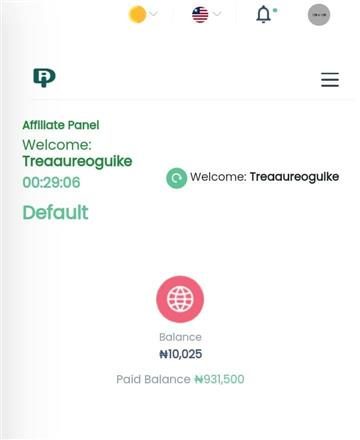This screenshot has height=440, width=360.
Task: Click the flag language icon
Action: pos(200,15)
